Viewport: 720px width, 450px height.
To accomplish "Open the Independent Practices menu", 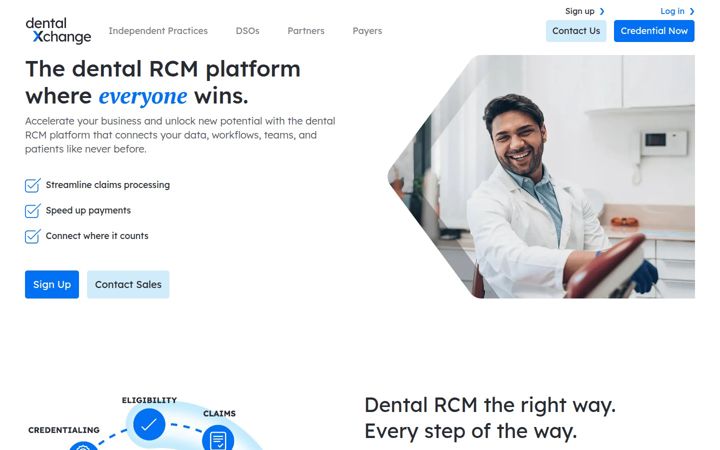I will click(x=158, y=31).
